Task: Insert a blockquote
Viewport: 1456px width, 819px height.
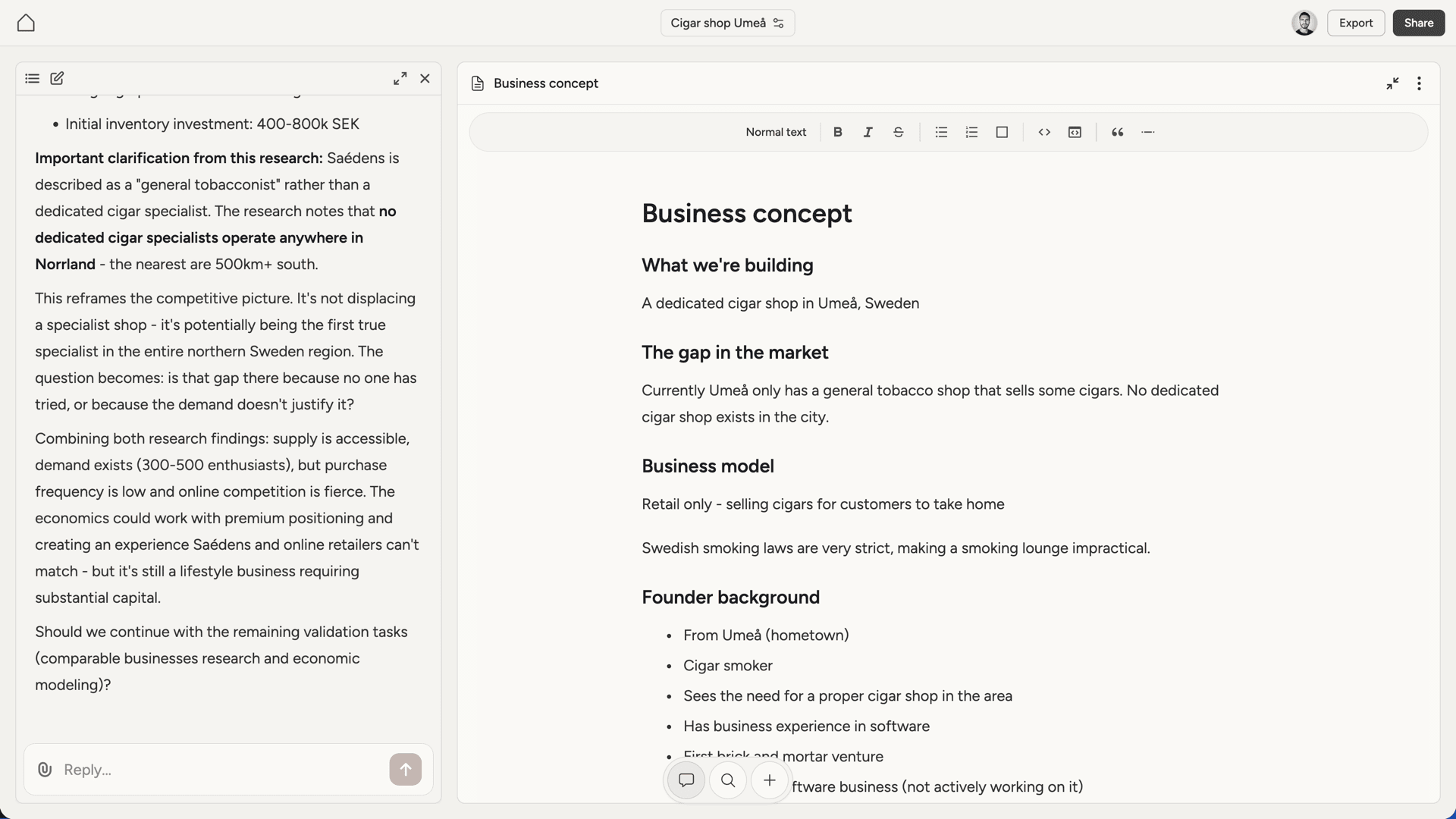Action: pyautogui.click(x=1117, y=132)
